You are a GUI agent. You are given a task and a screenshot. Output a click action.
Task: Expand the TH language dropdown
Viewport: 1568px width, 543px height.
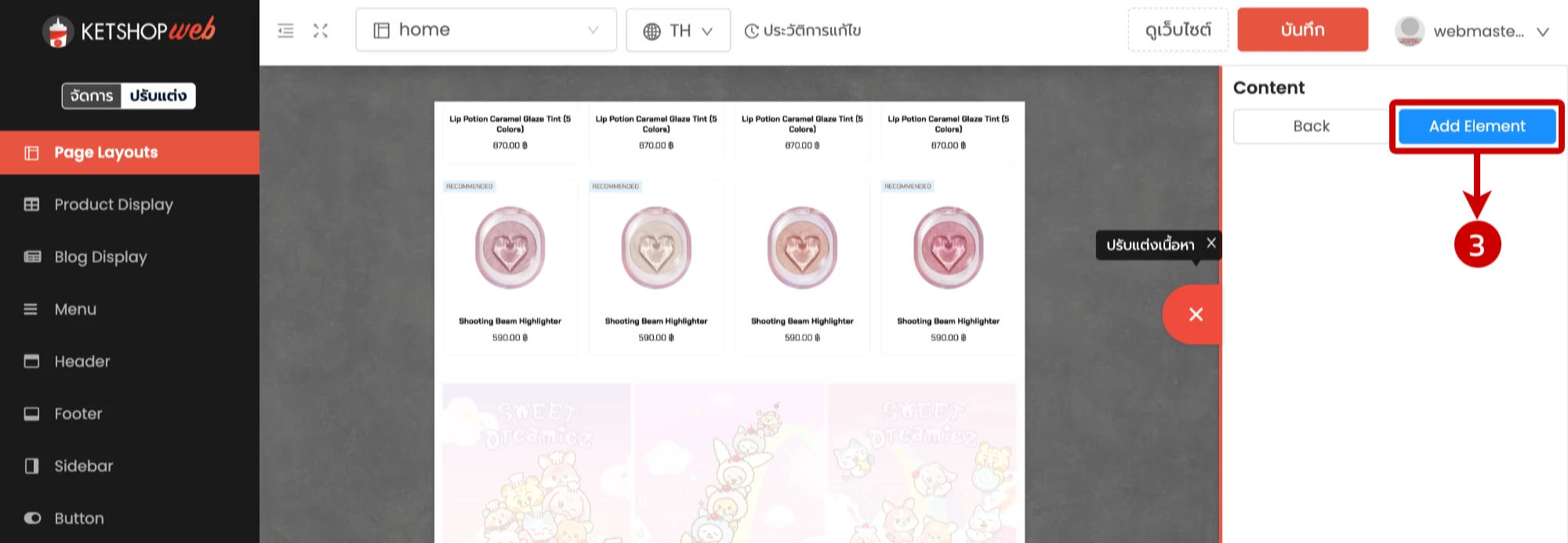tap(678, 31)
